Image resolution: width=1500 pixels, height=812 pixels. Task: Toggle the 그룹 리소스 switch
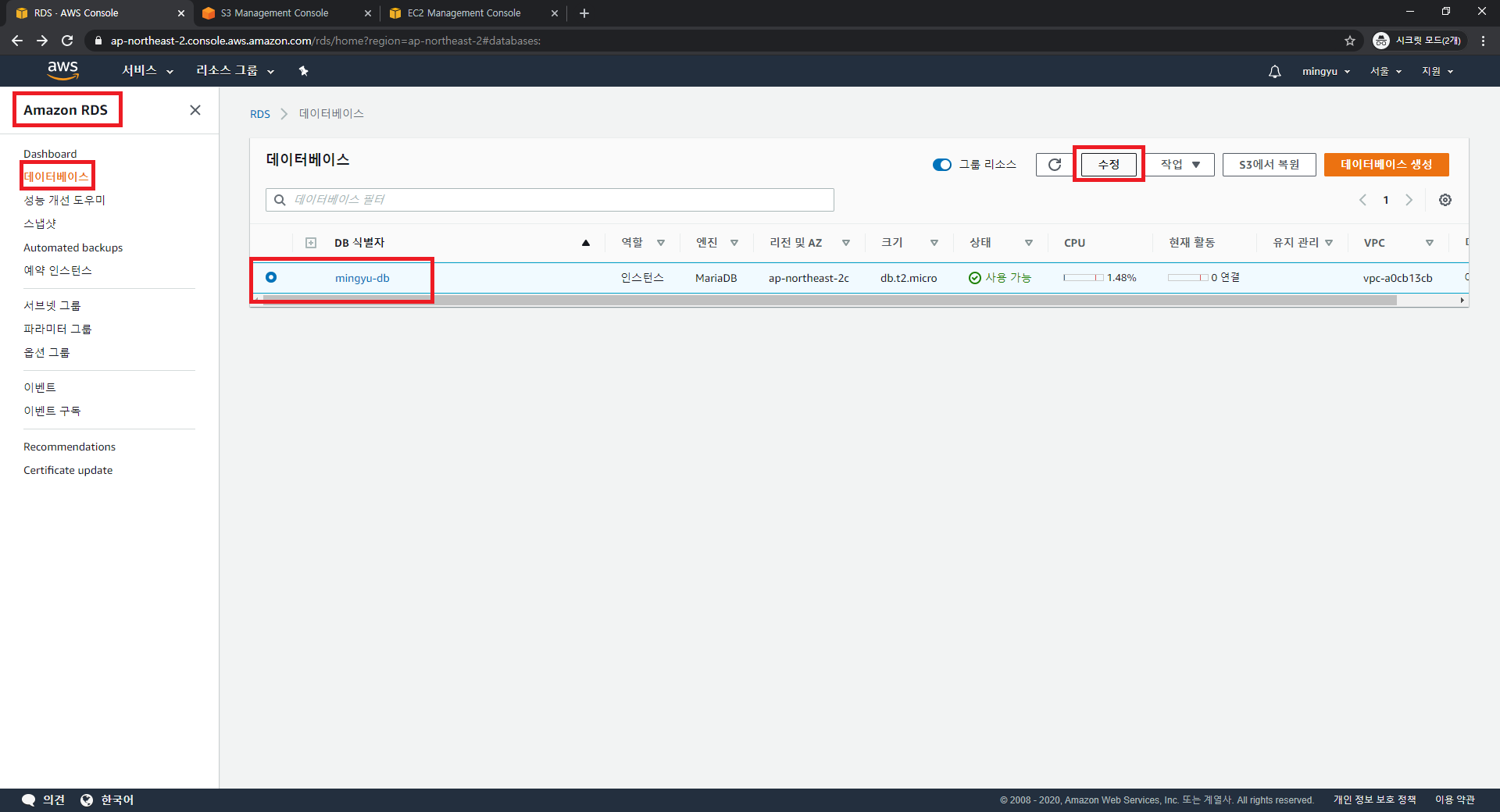coord(942,165)
